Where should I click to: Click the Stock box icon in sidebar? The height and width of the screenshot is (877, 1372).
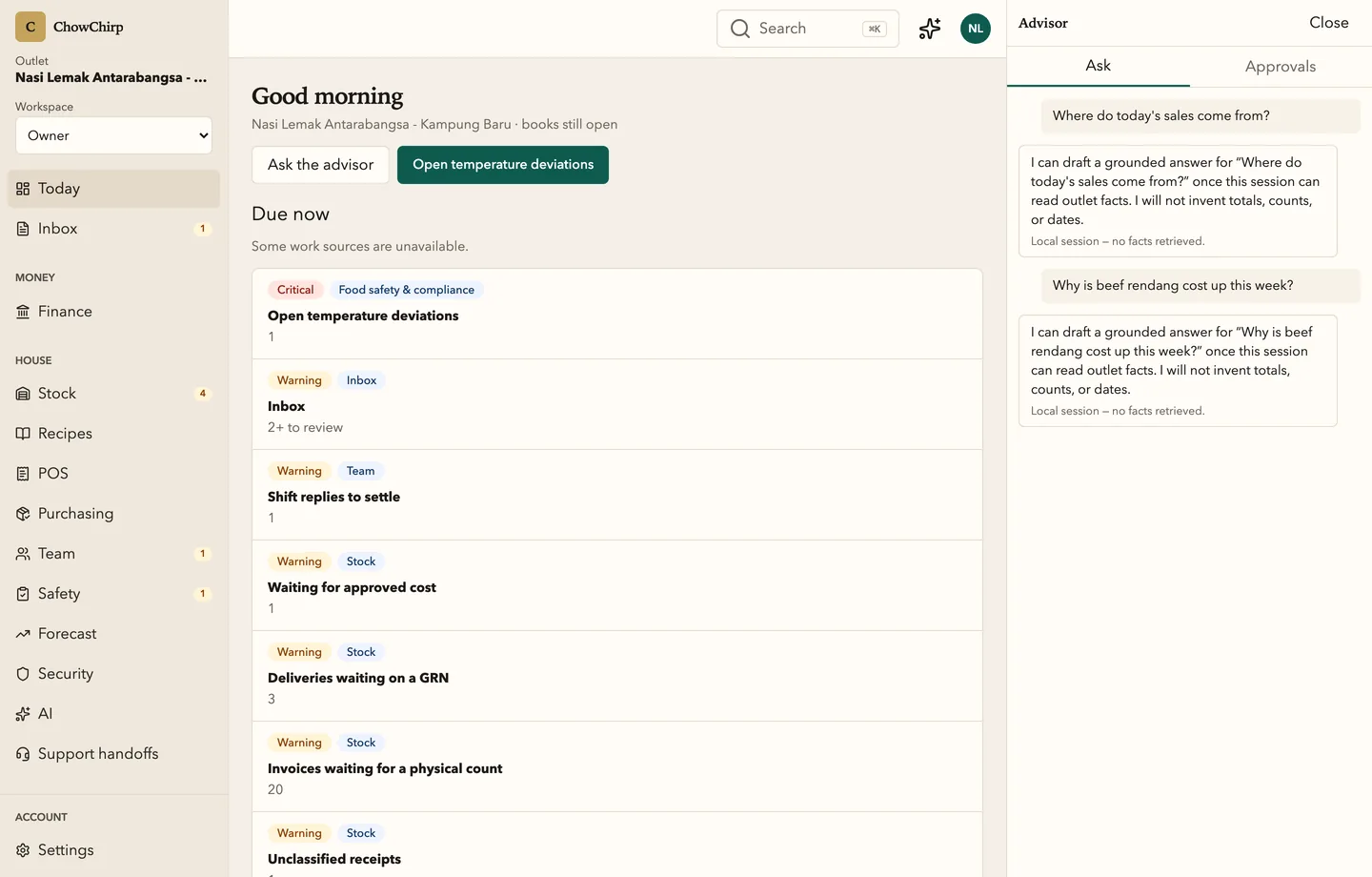point(23,394)
